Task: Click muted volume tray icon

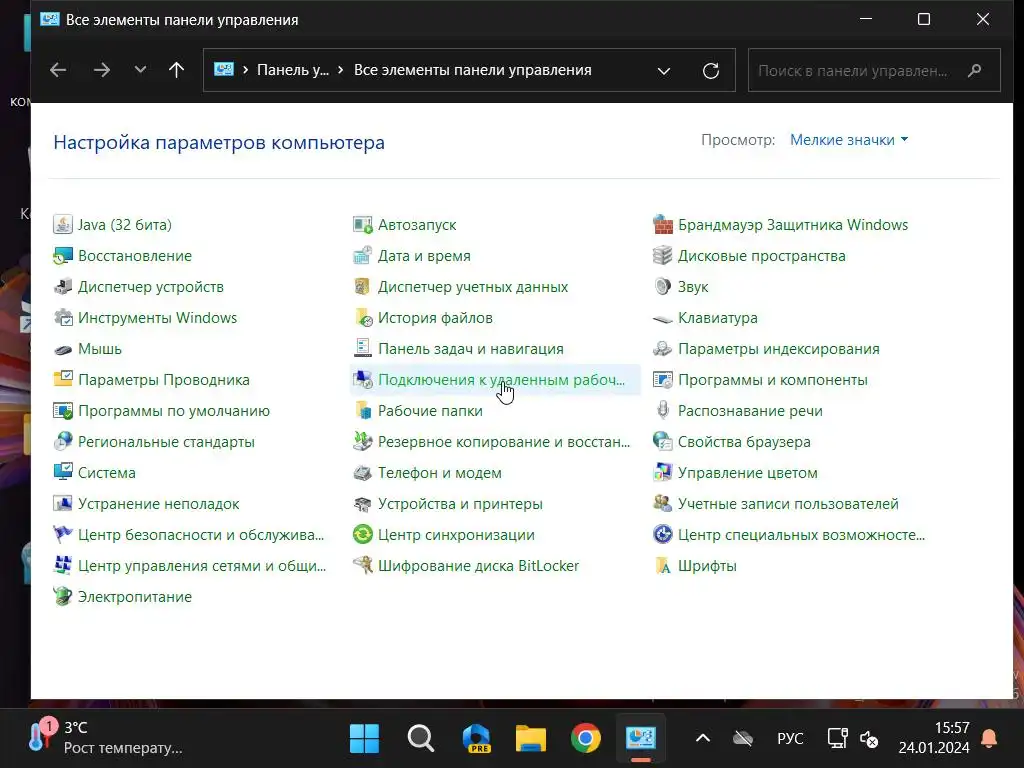Action: tap(869, 739)
